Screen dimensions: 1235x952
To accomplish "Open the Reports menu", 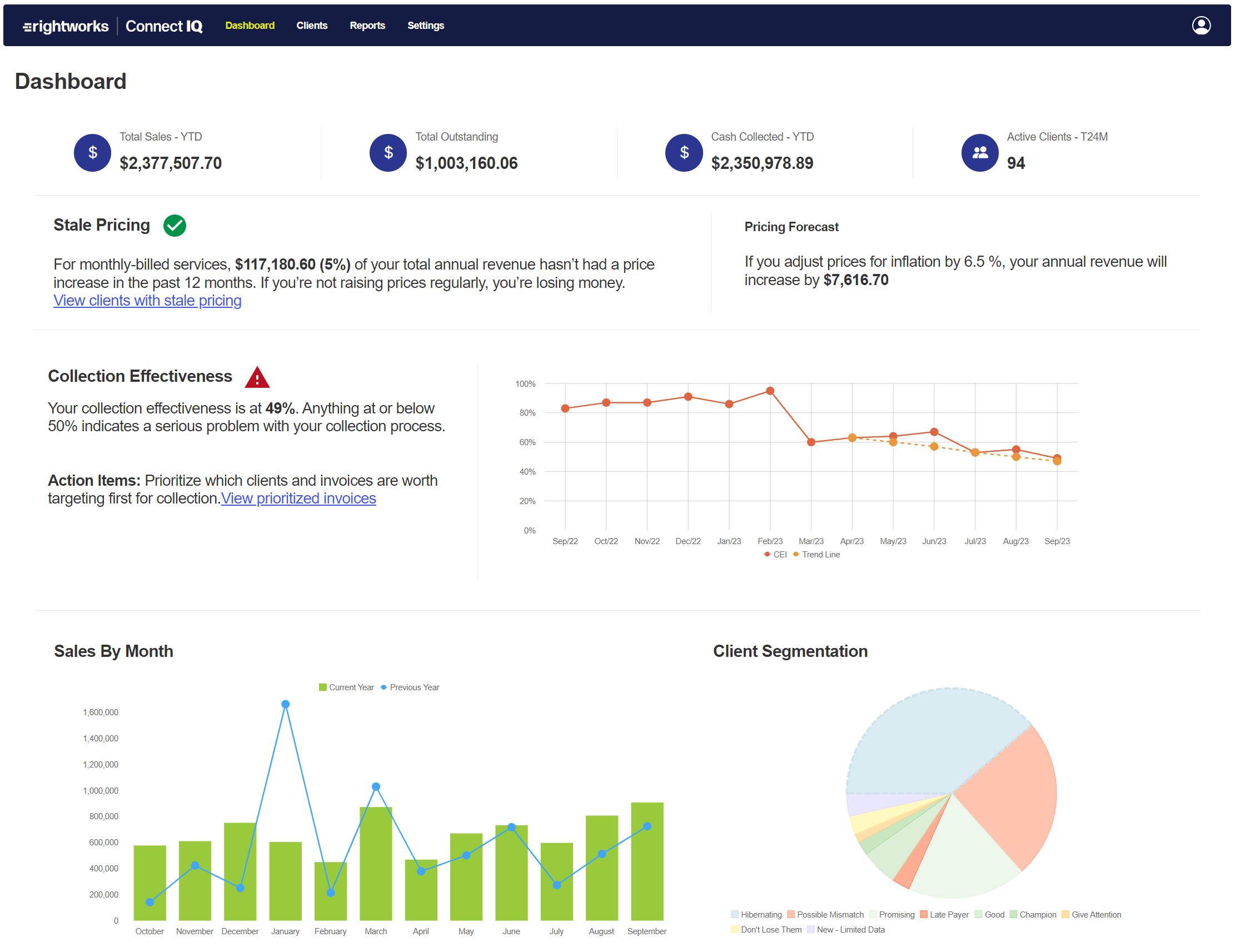I will 367,25.
